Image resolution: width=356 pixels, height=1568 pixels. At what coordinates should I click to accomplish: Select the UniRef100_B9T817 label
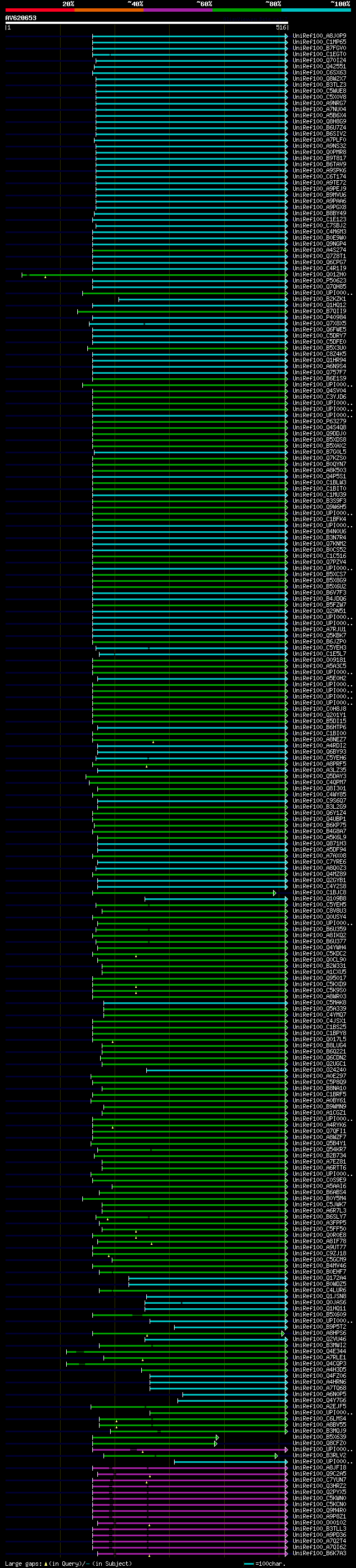(319, 159)
